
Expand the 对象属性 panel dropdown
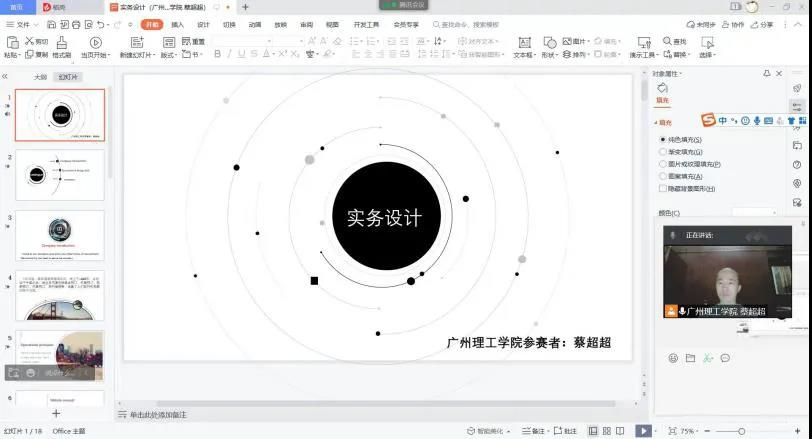pos(683,74)
